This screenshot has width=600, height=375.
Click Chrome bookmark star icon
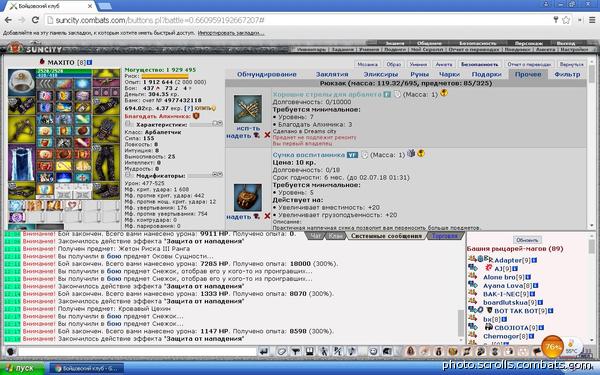tap(566, 20)
